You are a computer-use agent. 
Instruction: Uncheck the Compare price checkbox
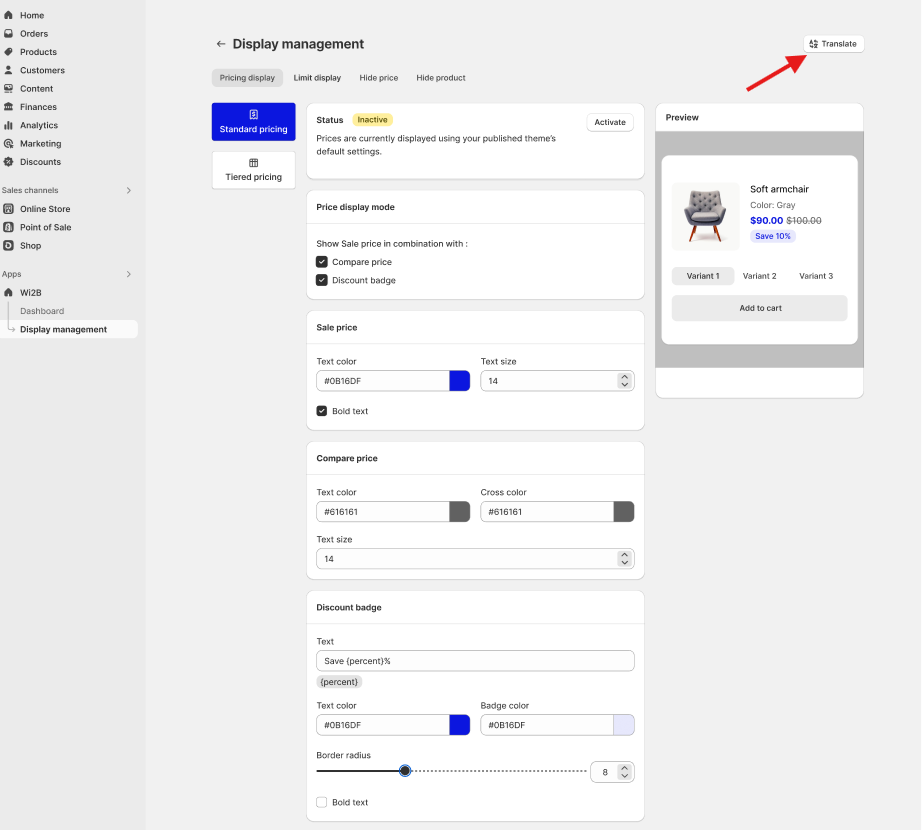click(x=322, y=262)
